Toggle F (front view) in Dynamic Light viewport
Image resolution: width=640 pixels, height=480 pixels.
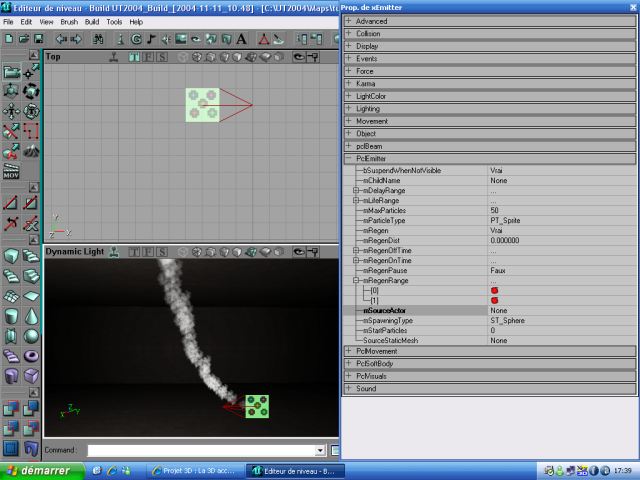pos(148,252)
